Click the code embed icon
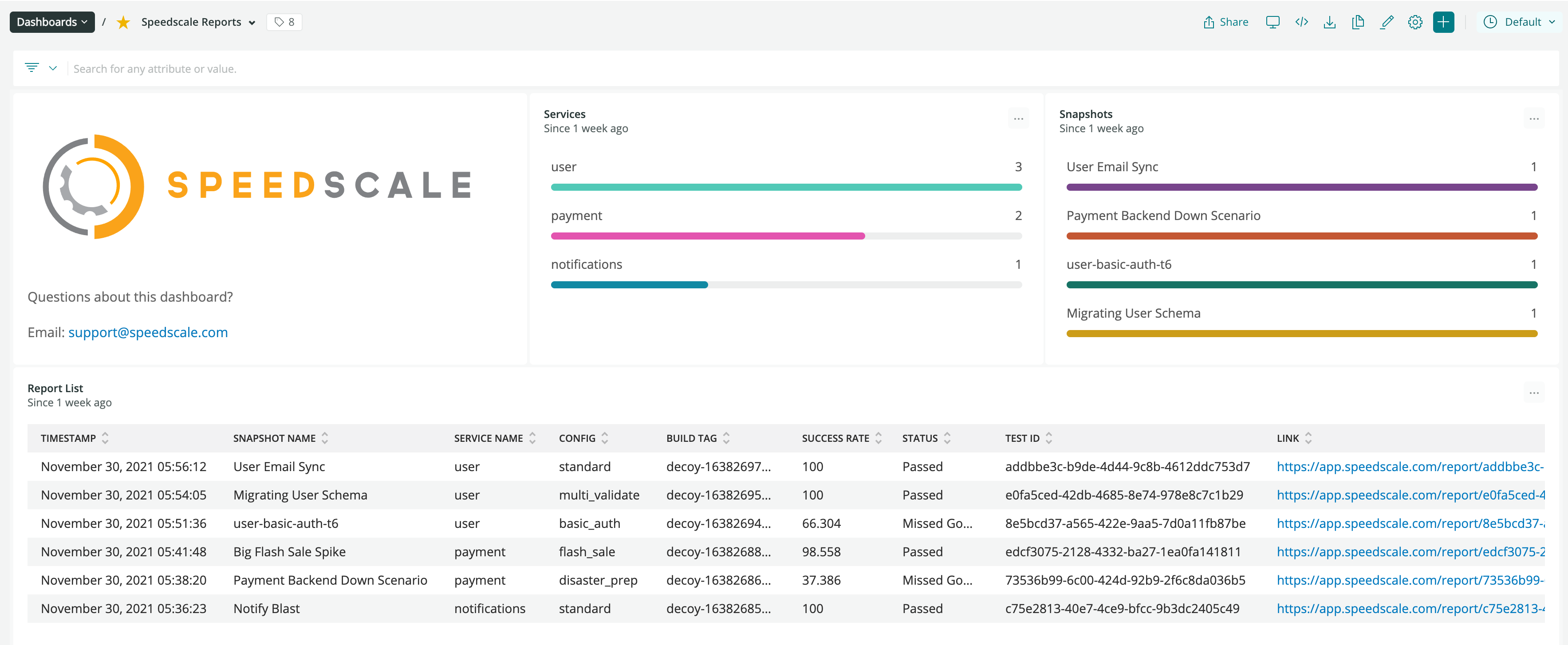The width and height of the screenshot is (1568, 645). point(1301,23)
